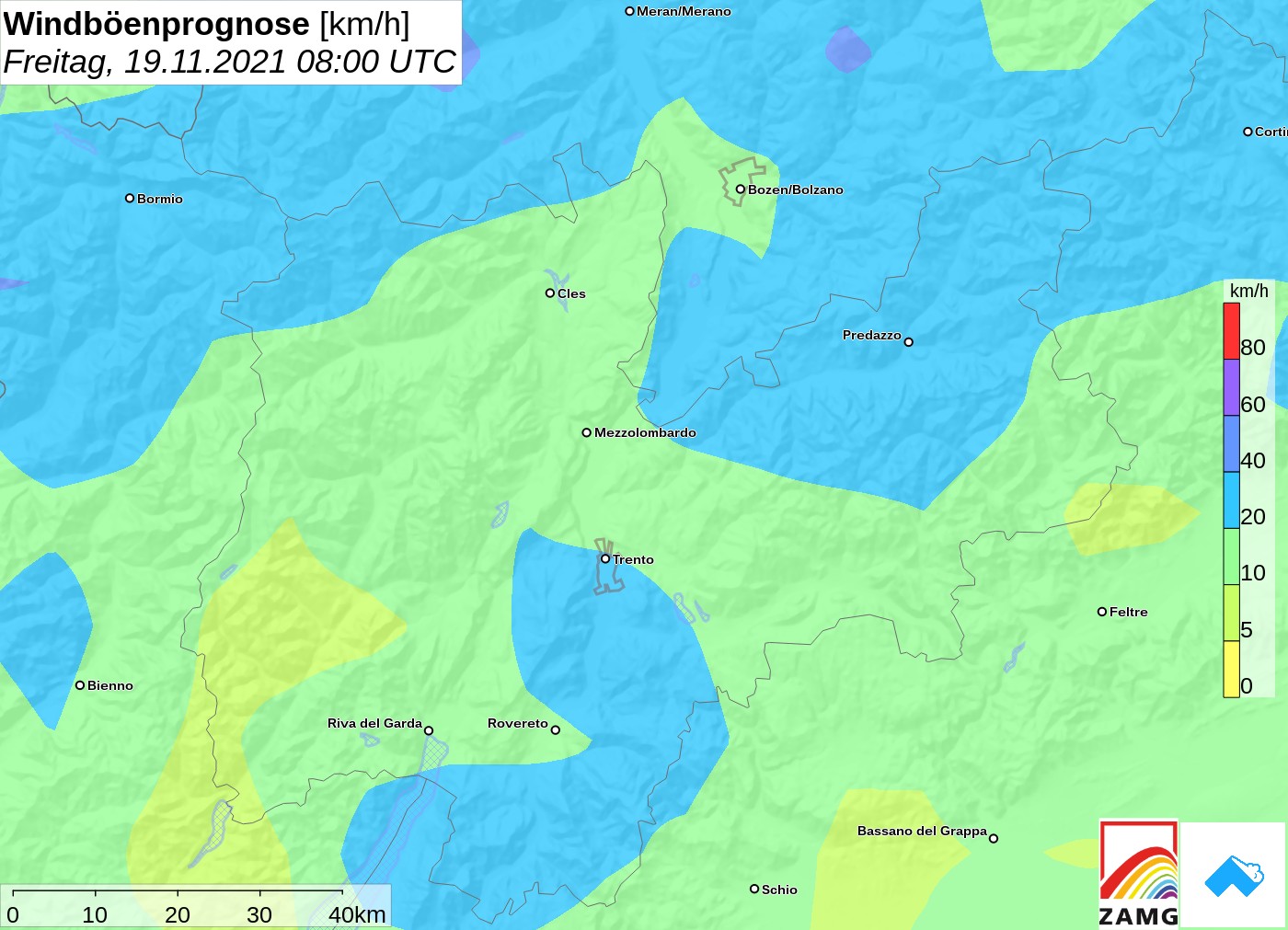Viewport: 1288px width, 930px height.
Task: Click the Bozen/Bolzano city marker
Action: [740, 189]
